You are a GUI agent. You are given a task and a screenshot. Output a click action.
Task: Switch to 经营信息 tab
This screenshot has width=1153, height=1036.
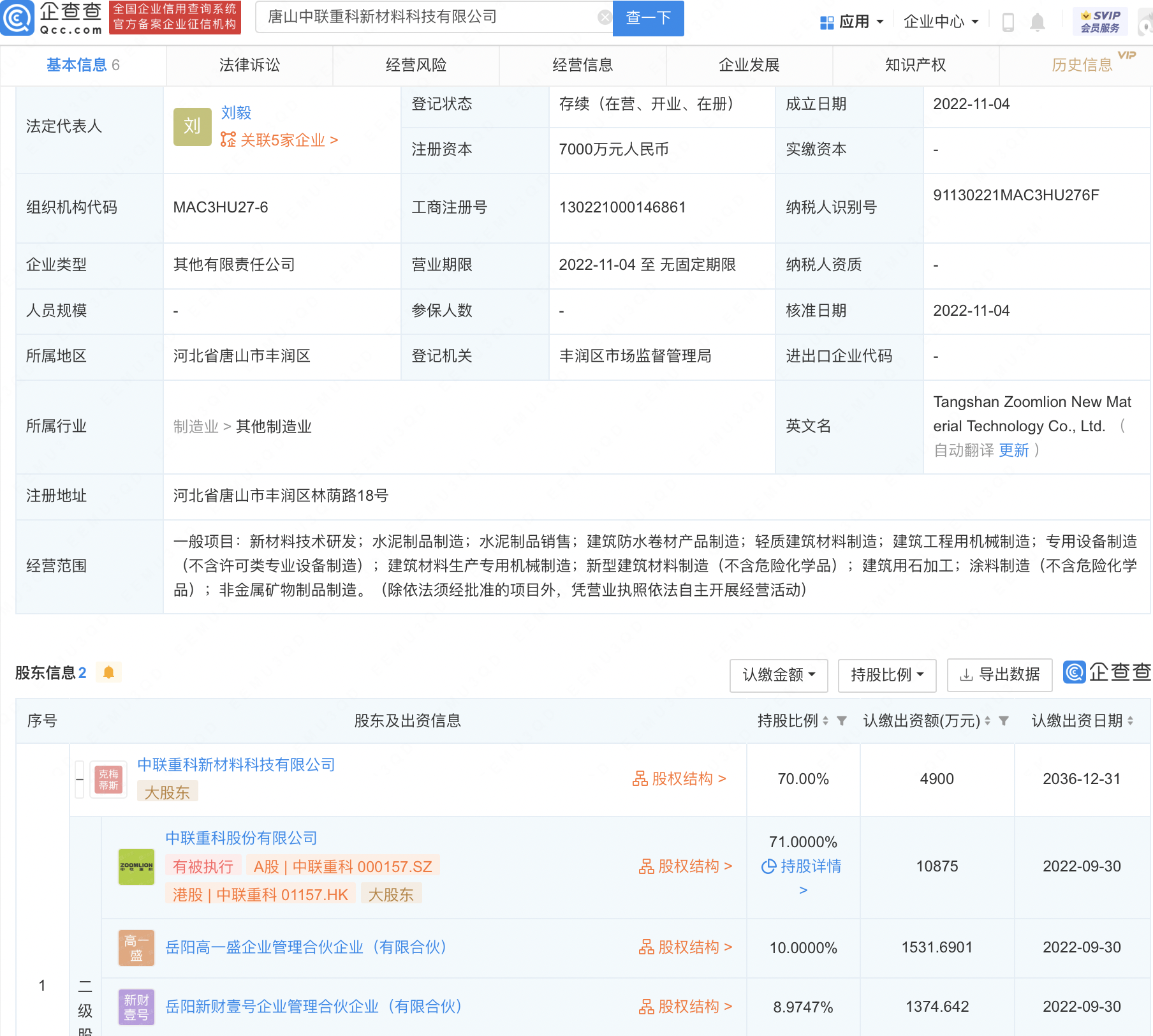pyautogui.click(x=582, y=65)
